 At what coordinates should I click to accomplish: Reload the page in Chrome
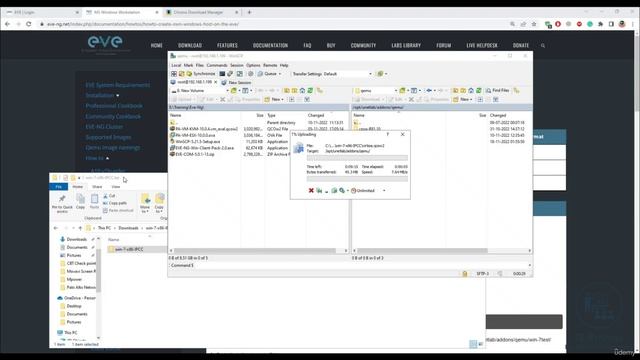pyautogui.click(x=29, y=24)
